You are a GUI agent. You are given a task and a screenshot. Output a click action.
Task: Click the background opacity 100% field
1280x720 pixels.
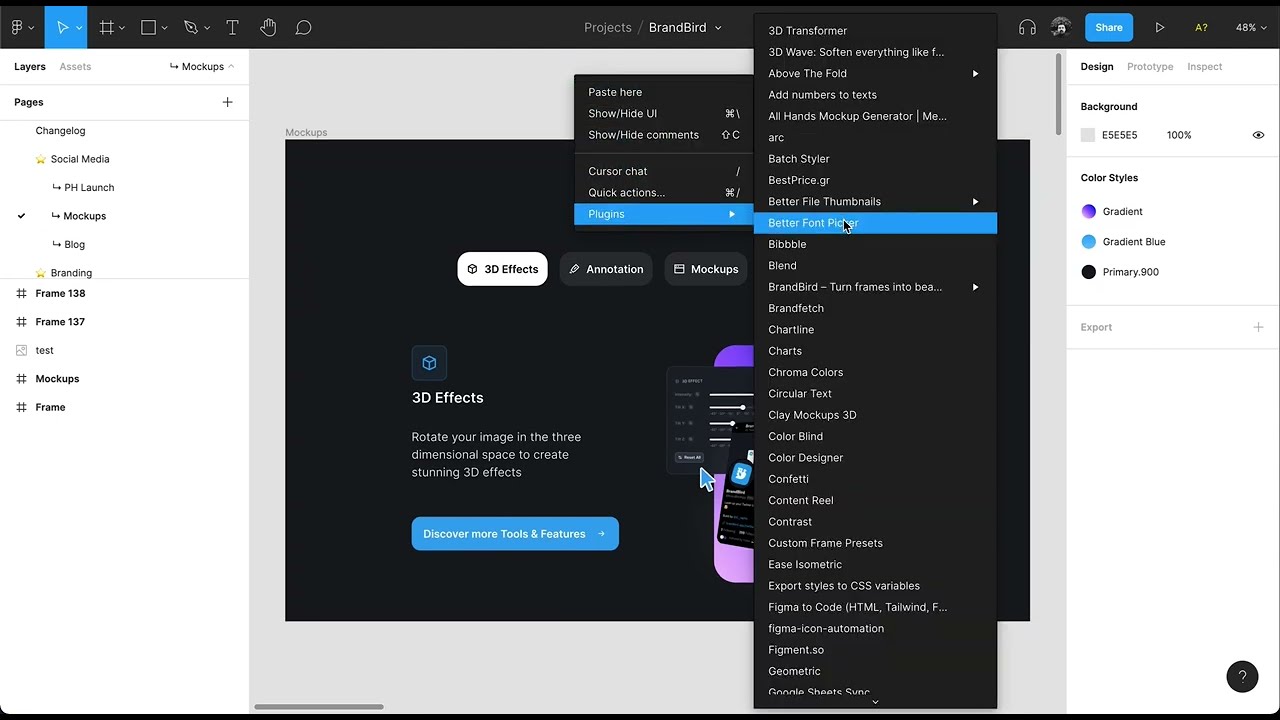1179,135
